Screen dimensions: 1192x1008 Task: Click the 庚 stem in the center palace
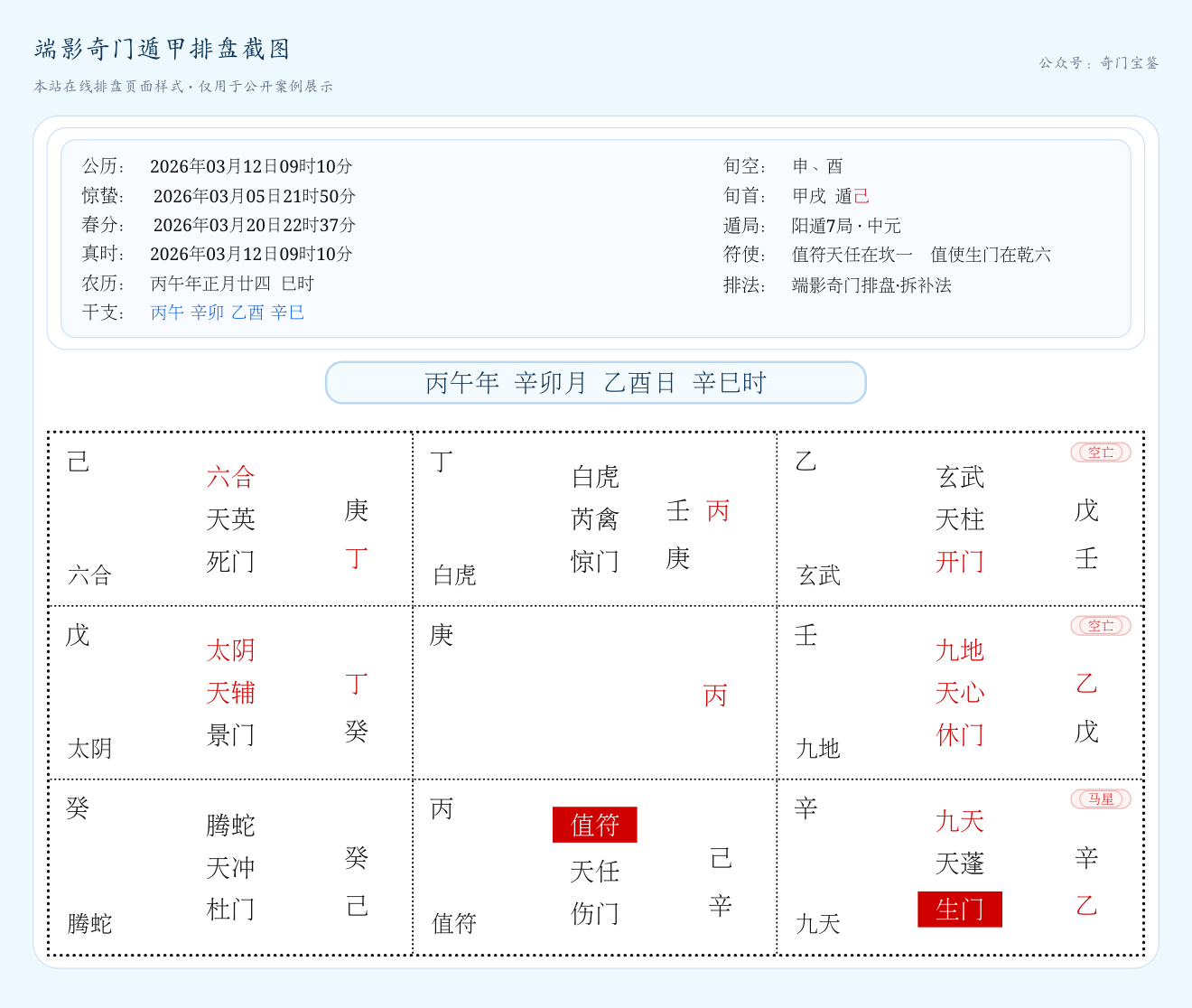442,635
